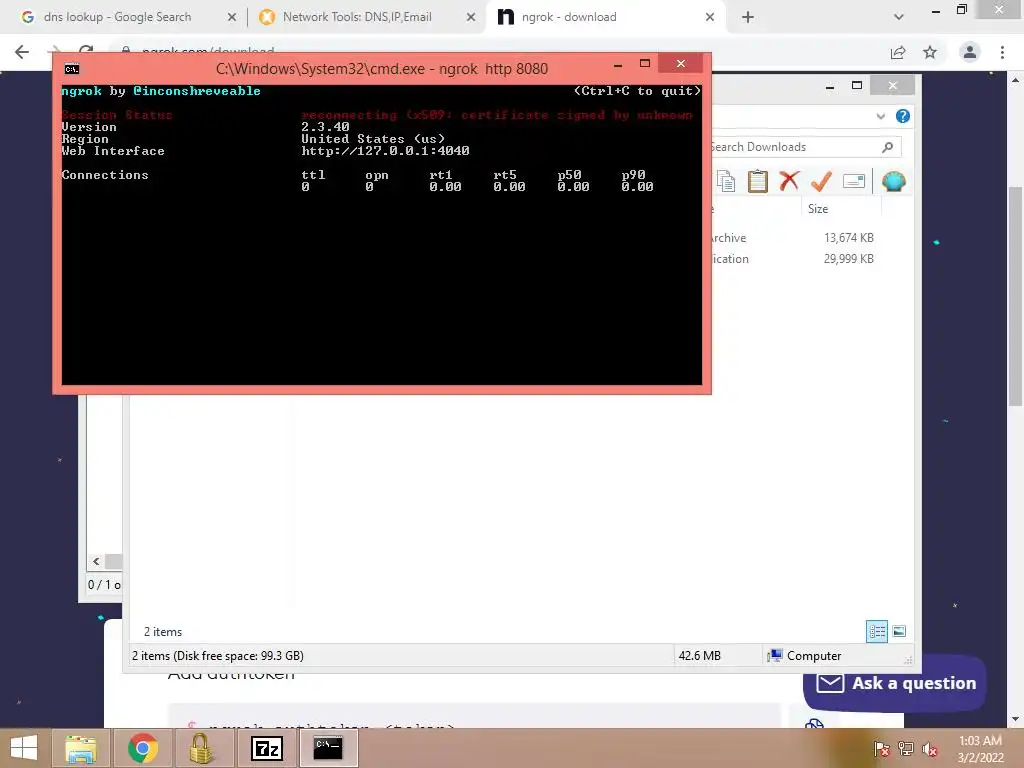
Task: Click the Chrome page vertical scrollbar thumb
Action: click(1016, 296)
